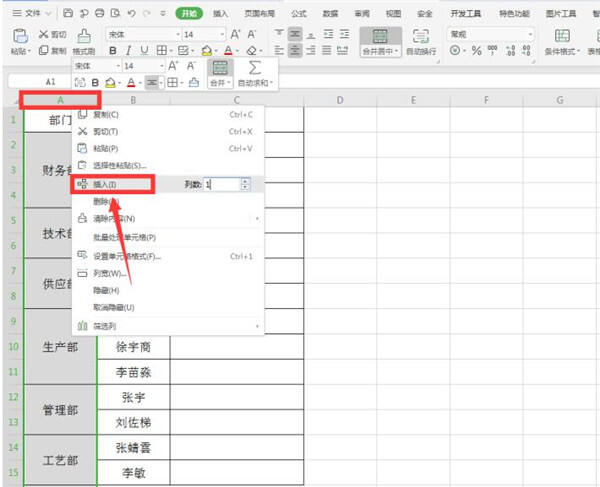The image size is (600, 487).
Task: Click ribbon Increase Font Size icon
Action: pyautogui.click(x=235, y=34)
